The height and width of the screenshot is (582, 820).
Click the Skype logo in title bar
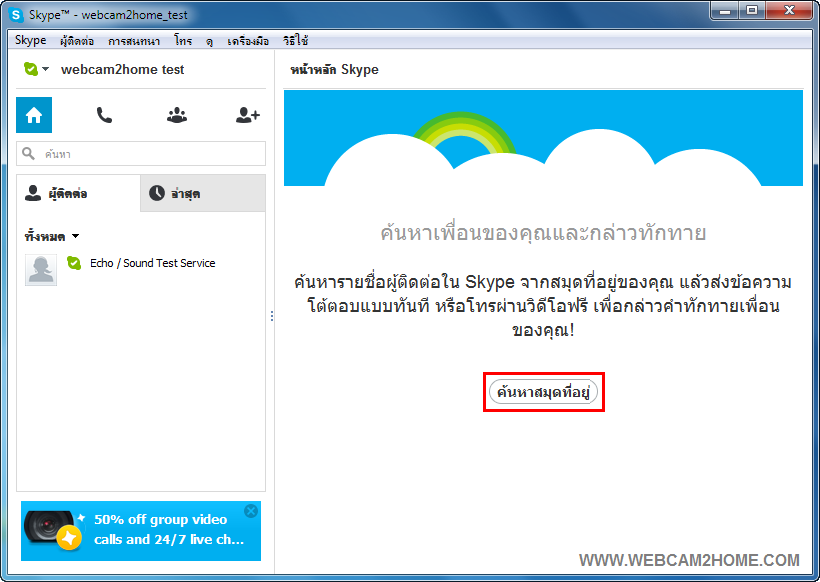pyautogui.click(x=17, y=15)
